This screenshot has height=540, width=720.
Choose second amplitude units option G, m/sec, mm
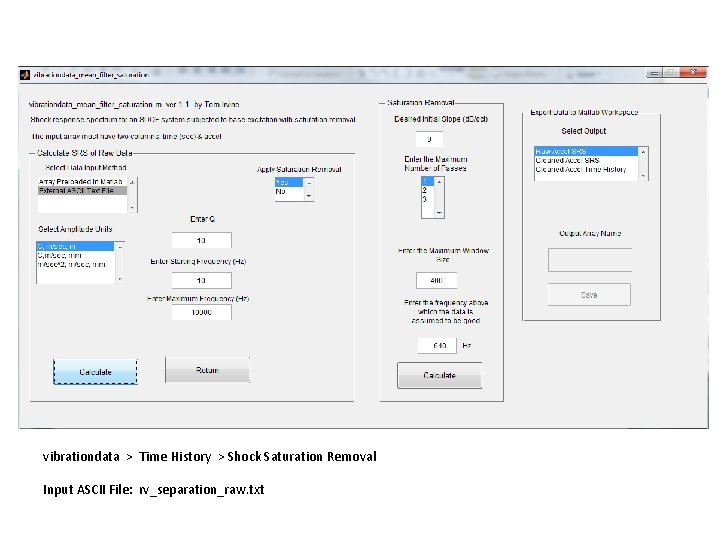coord(75,255)
